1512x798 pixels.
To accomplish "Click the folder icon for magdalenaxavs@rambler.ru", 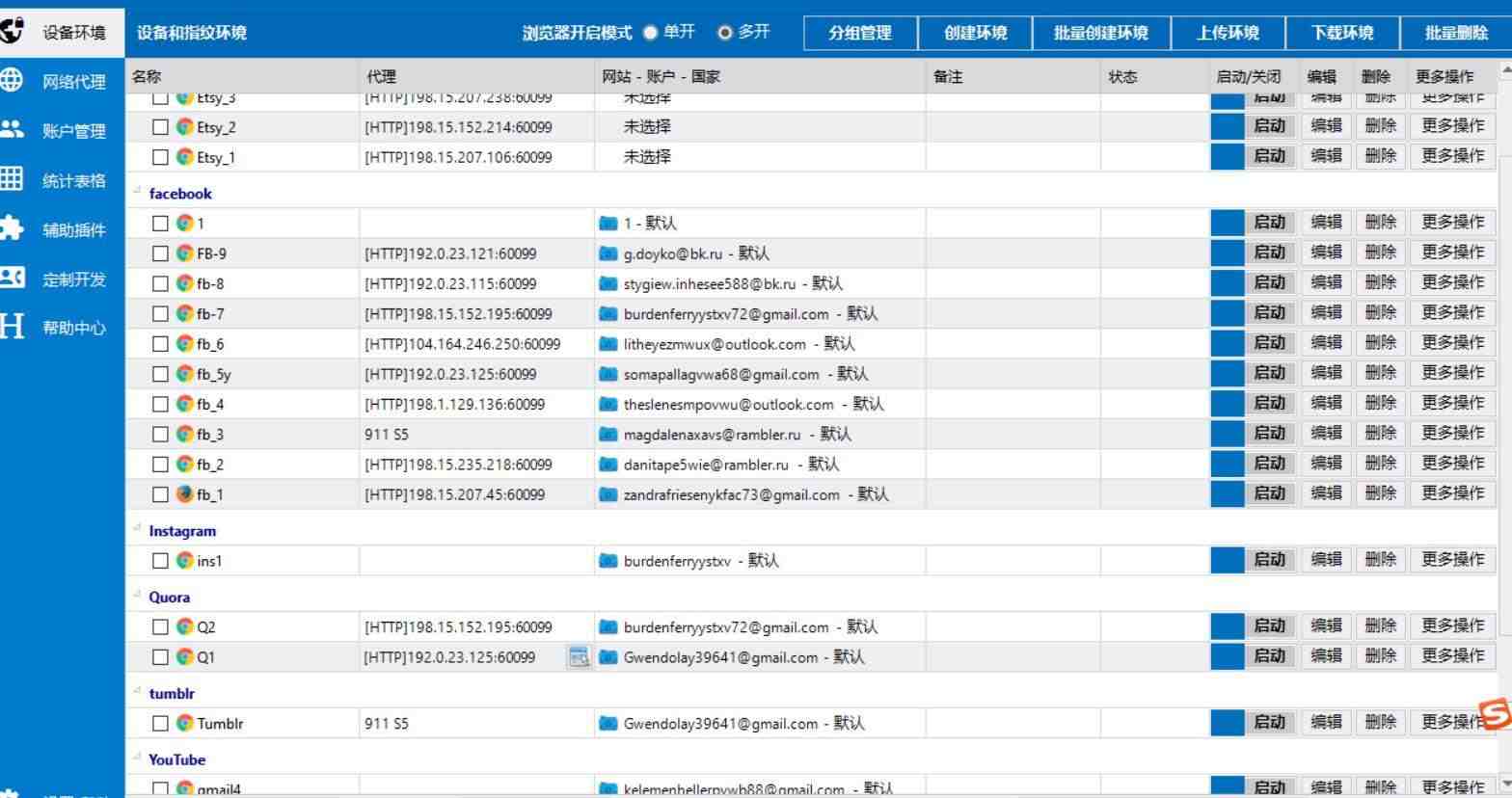I will click(608, 435).
